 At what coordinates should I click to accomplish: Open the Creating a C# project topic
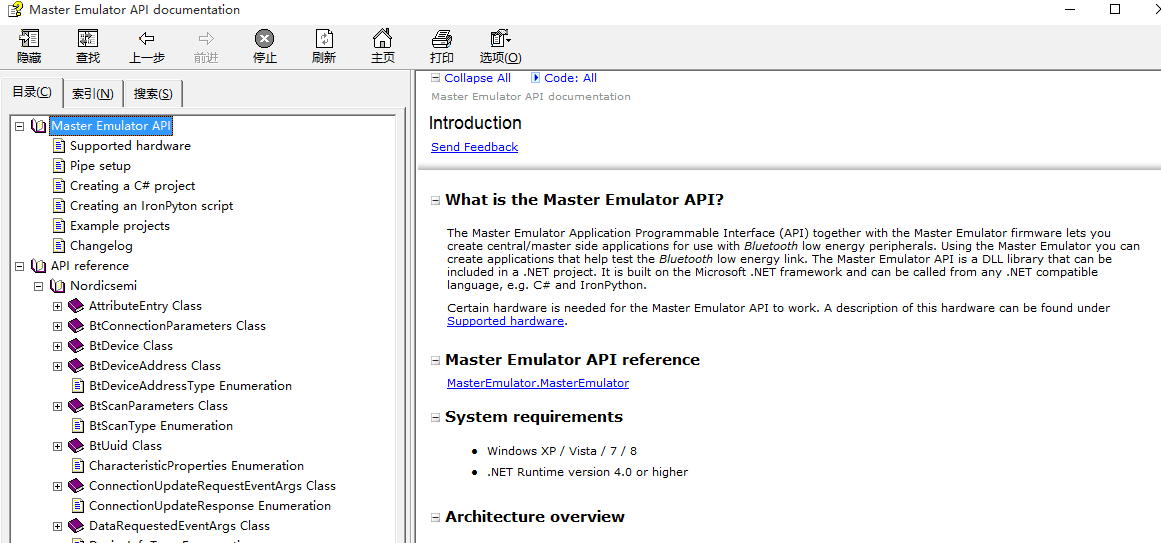133,186
